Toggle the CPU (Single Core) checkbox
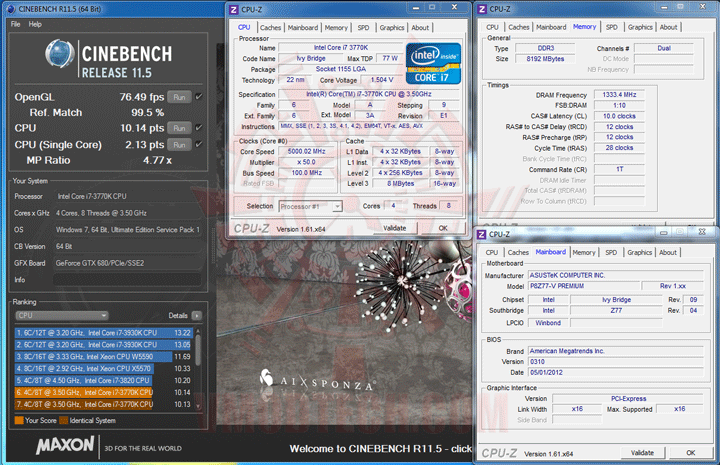The width and height of the screenshot is (720, 465). [199, 144]
